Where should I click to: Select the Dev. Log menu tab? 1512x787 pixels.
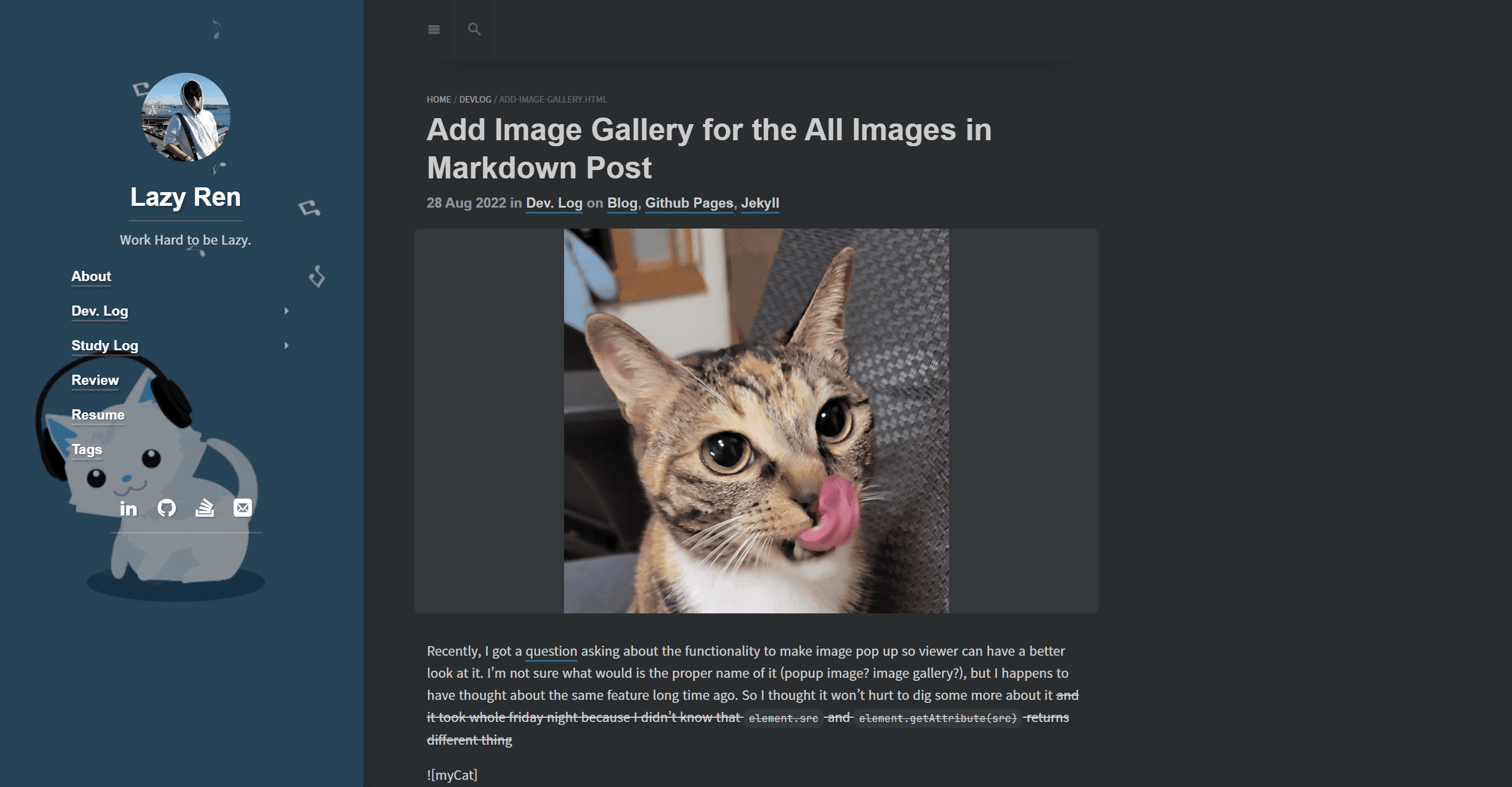tap(100, 310)
